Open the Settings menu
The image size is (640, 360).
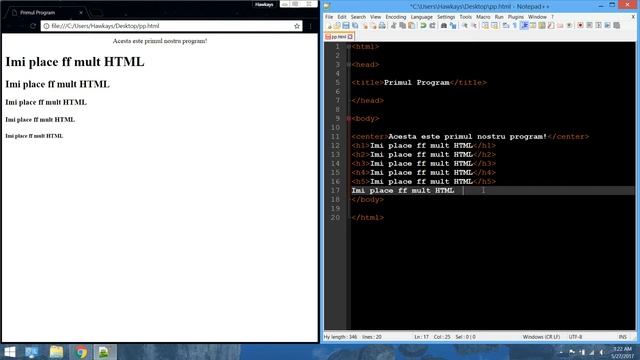click(446, 17)
